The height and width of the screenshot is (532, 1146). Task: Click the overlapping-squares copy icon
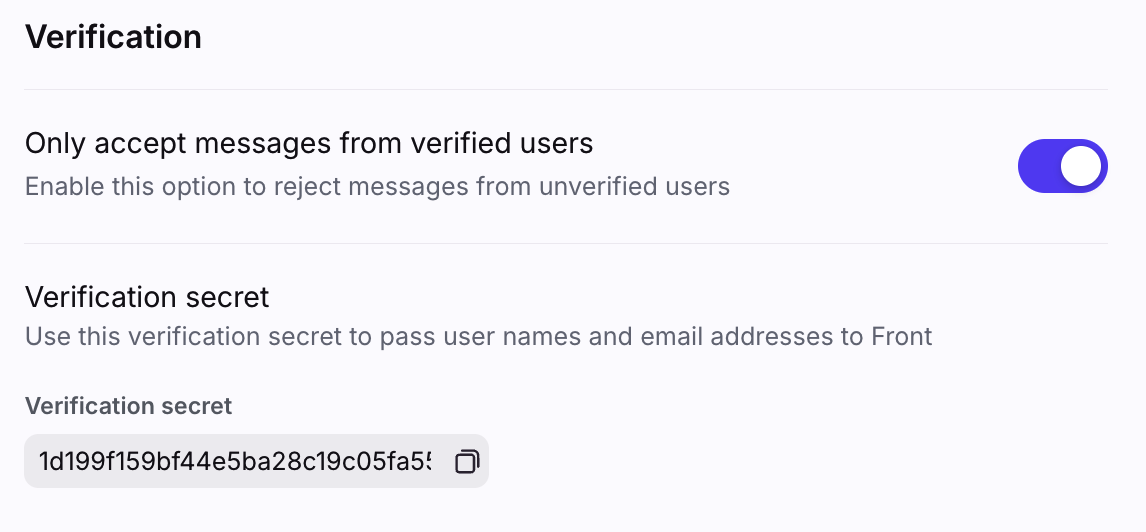[x=466, y=461]
